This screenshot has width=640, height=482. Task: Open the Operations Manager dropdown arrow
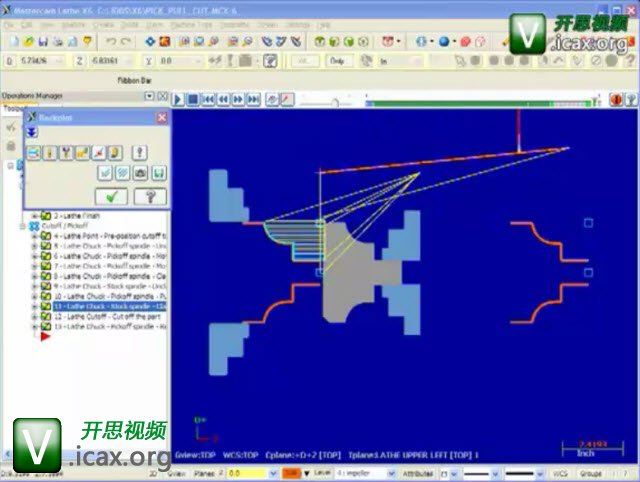click(x=149, y=96)
